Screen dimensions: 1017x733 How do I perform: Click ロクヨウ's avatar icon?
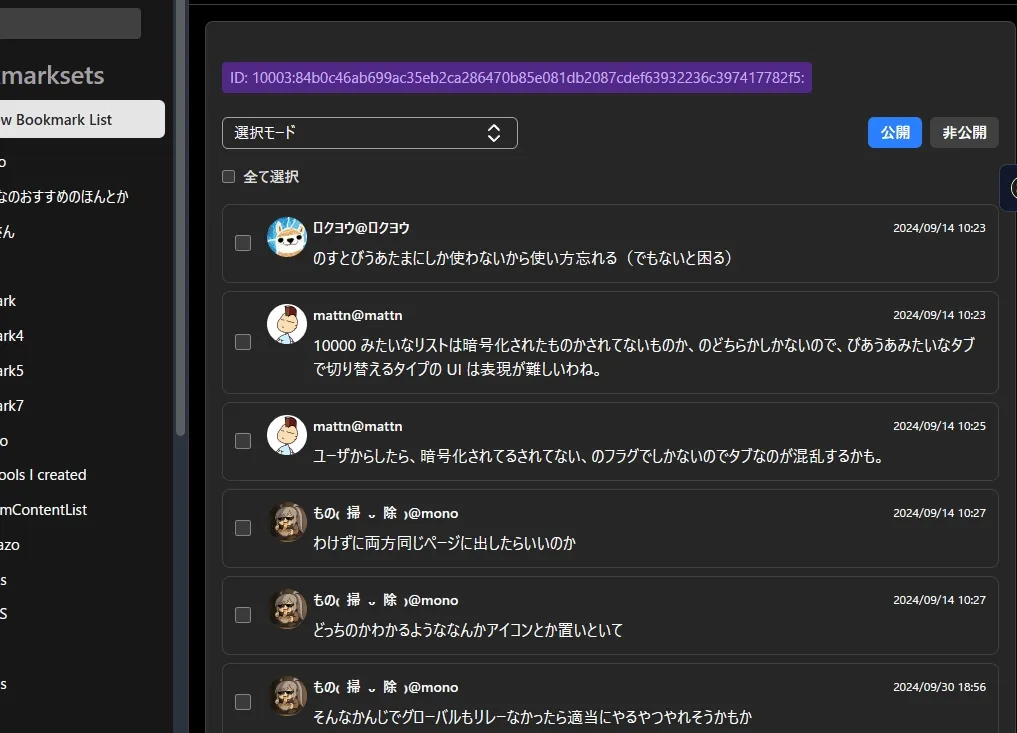(x=287, y=238)
